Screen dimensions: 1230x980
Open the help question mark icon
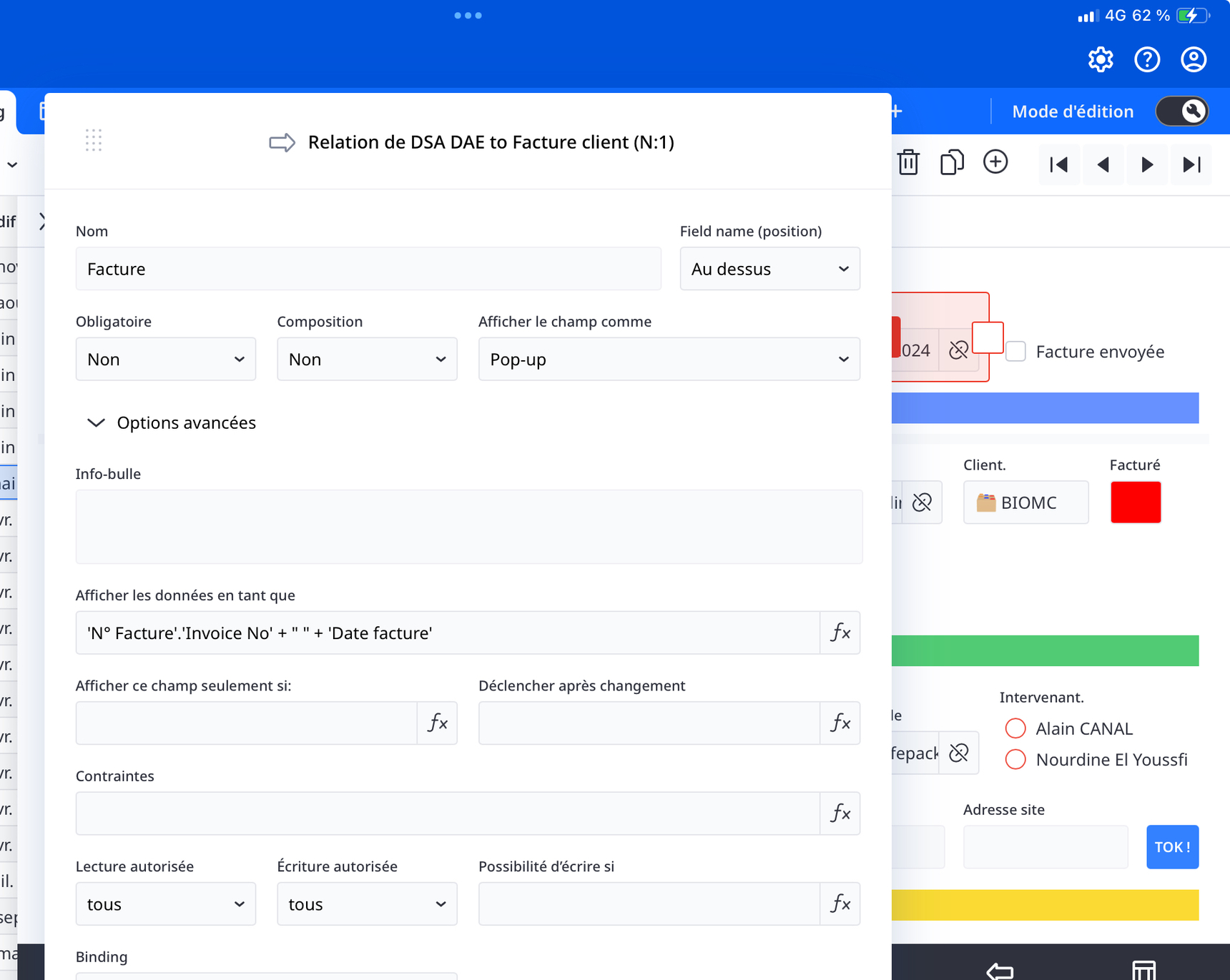pyautogui.click(x=1147, y=59)
